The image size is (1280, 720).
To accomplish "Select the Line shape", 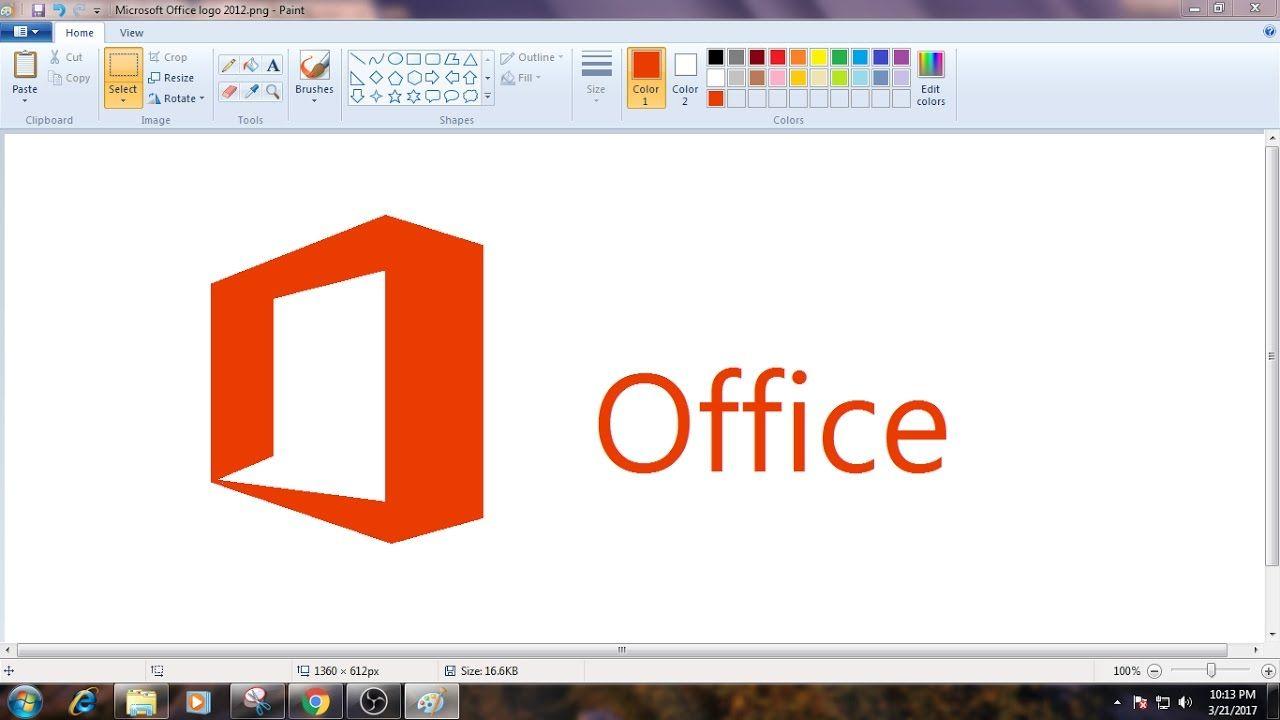I will coord(357,59).
